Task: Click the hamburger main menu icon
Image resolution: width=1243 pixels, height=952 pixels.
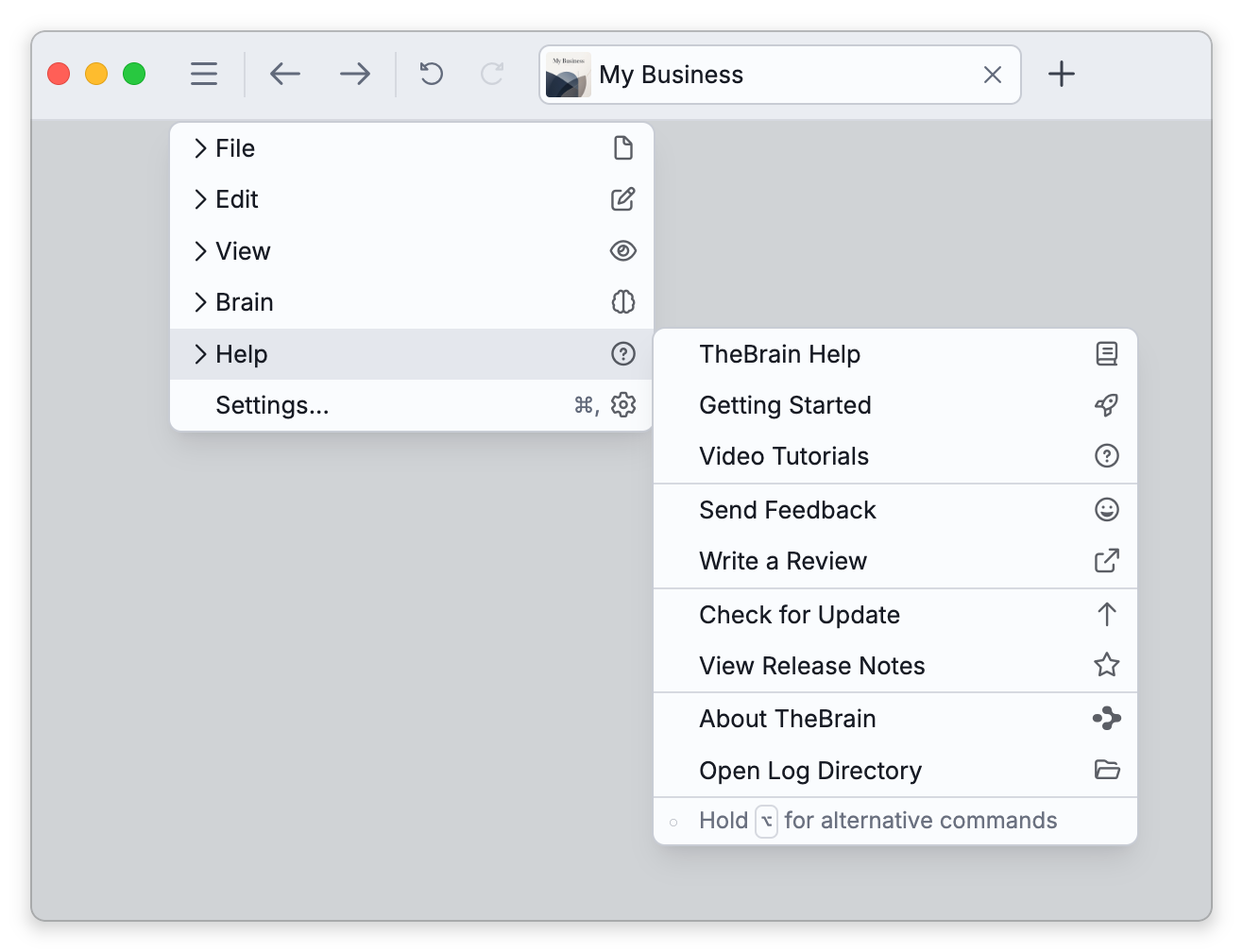Action: tap(204, 74)
